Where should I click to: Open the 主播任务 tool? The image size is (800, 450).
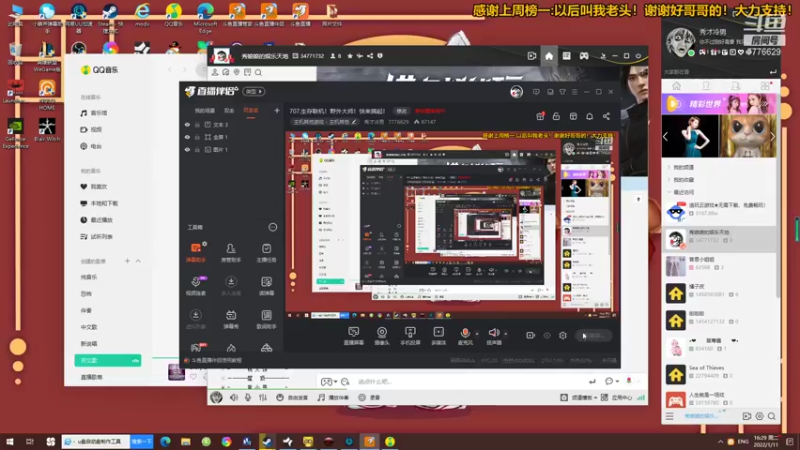(x=266, y=252)
